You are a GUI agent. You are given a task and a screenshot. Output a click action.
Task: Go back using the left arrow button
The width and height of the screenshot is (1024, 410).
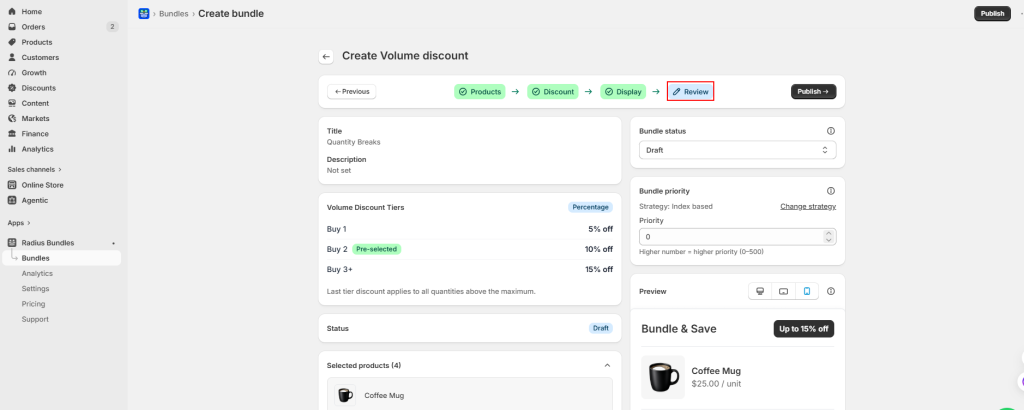click(x=326, y=56)
